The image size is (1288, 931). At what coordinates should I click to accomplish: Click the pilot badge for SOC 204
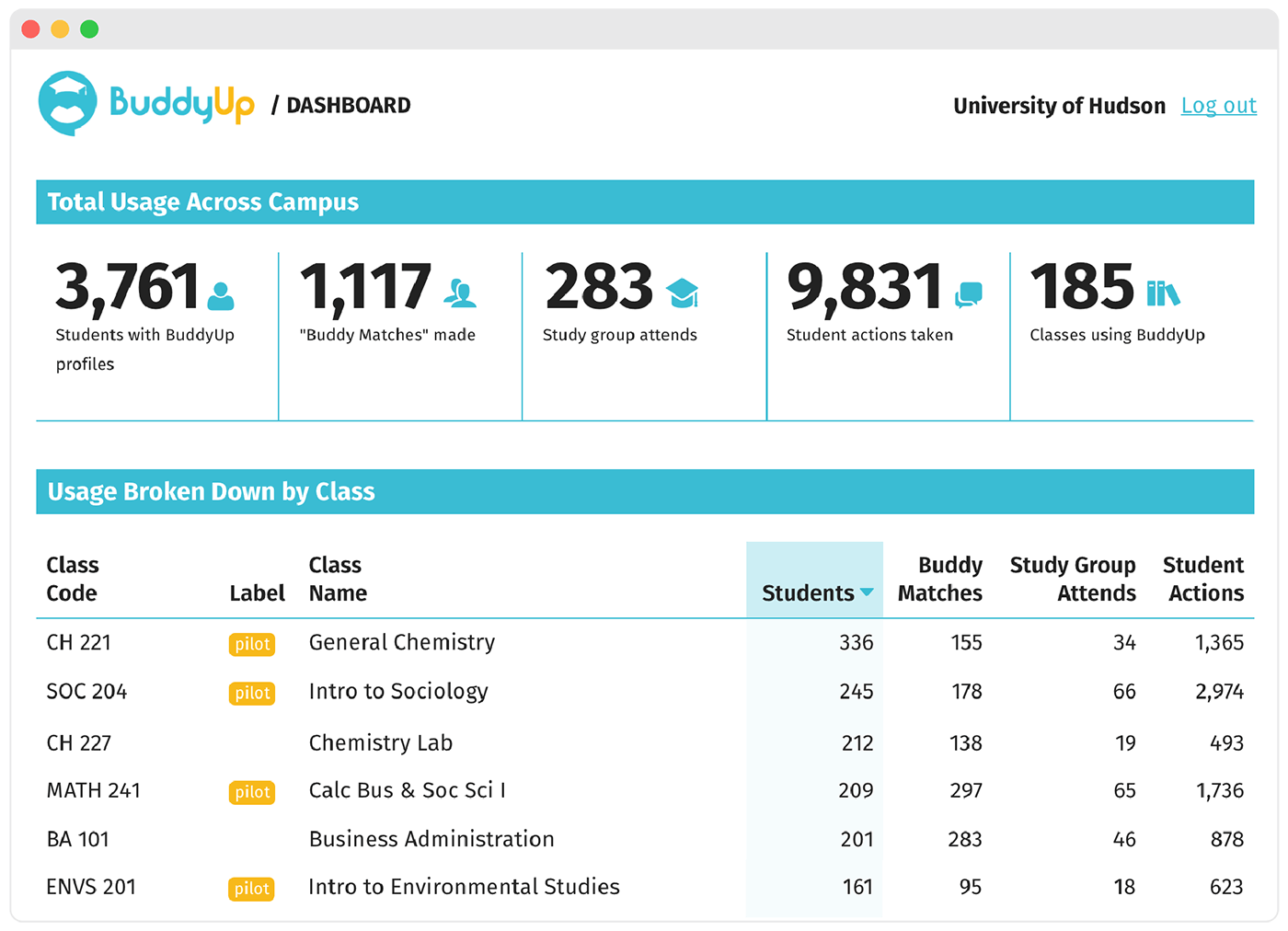coord(252,693)
